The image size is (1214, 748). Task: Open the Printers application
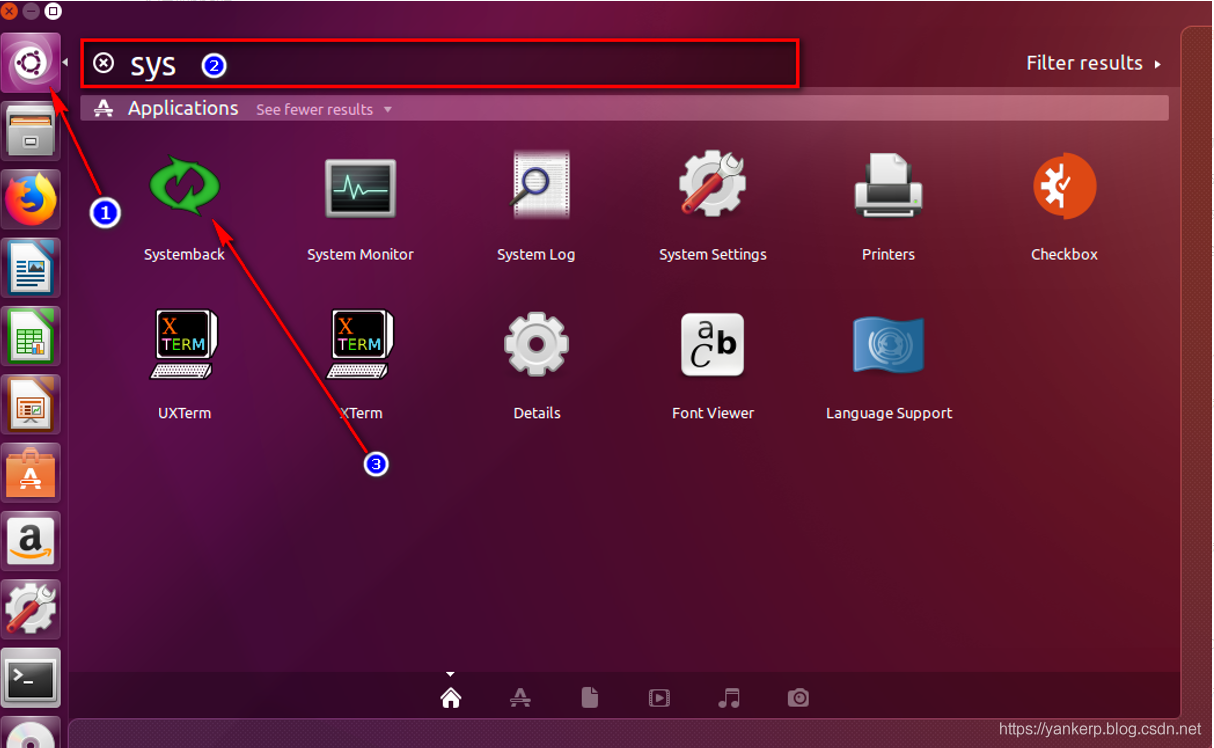pos(888,185)
